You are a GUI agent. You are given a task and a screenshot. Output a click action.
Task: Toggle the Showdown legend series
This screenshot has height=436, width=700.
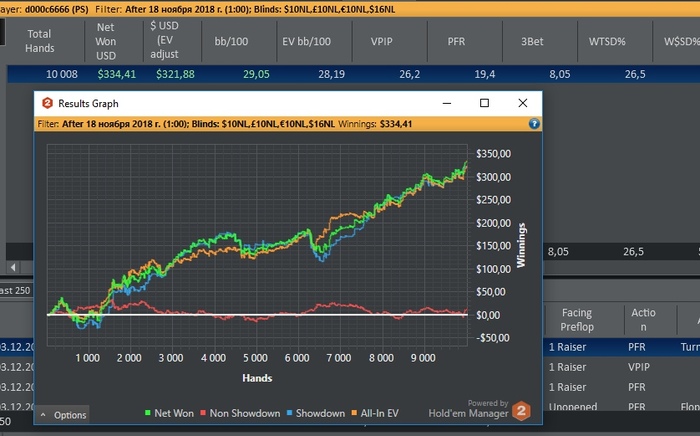tap(316, 413)
